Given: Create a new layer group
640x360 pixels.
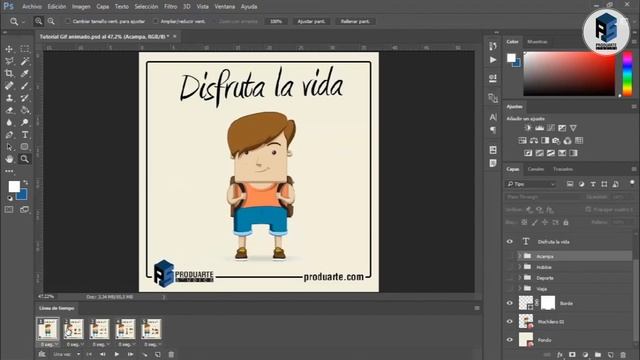Looking at the screenshot, I should coord(598,355).
